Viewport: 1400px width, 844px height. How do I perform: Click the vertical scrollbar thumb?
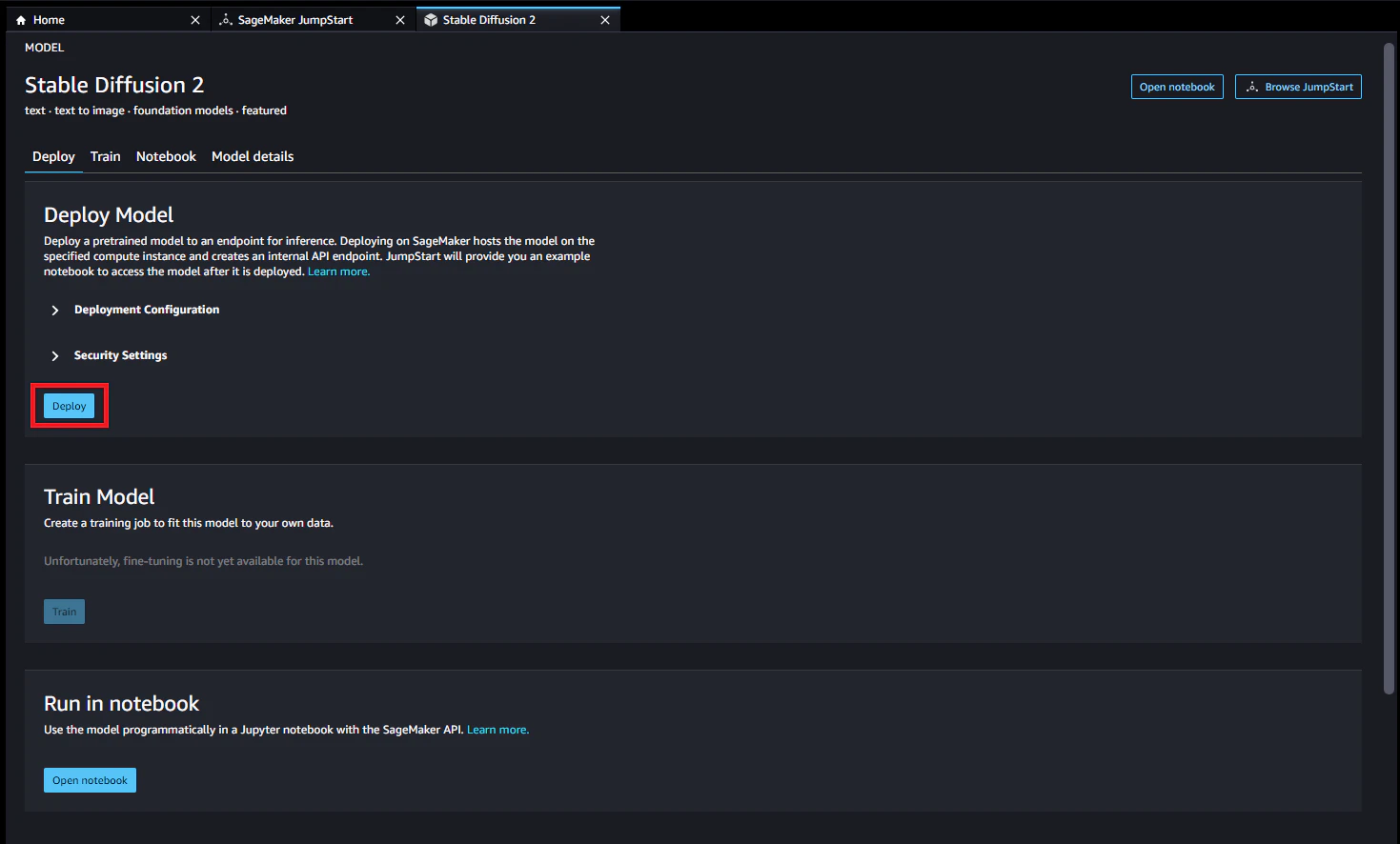point(1390,369)
